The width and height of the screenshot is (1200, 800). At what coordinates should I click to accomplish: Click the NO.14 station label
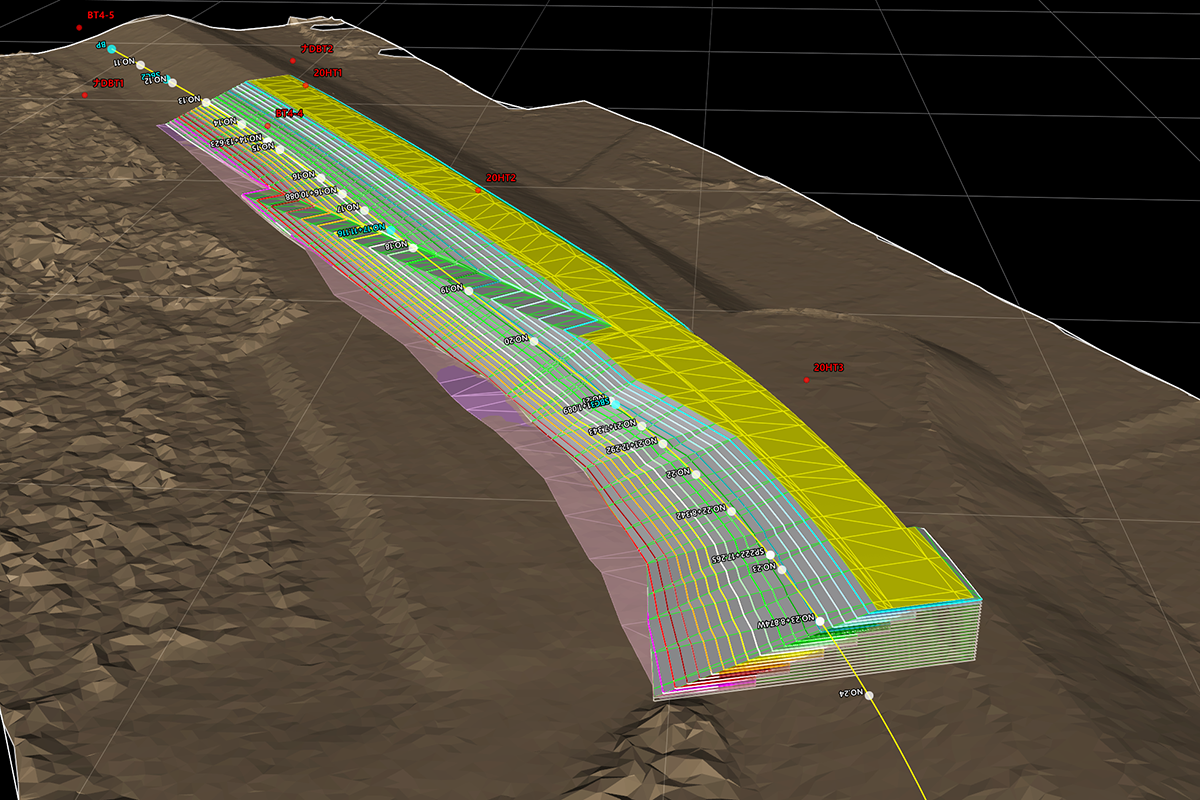tap(225, 122)
